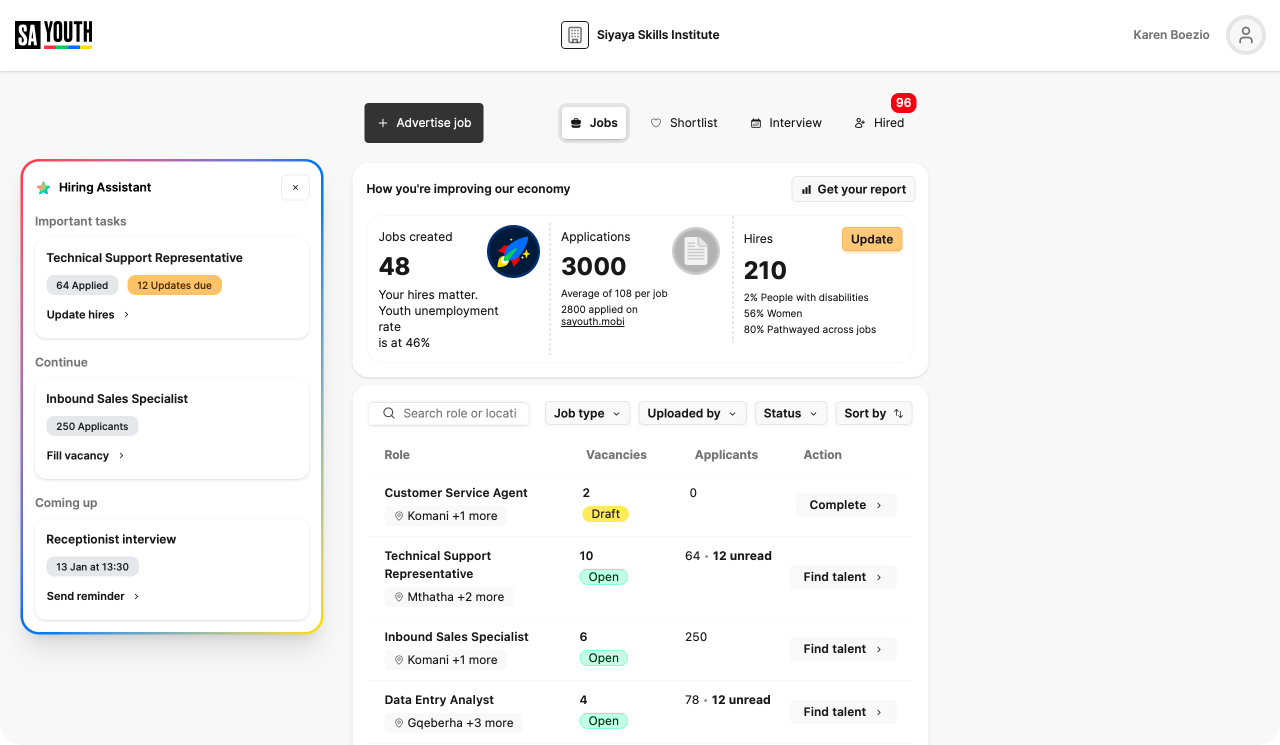Click the 96 notification badge on Hired

tap(904, 103)
